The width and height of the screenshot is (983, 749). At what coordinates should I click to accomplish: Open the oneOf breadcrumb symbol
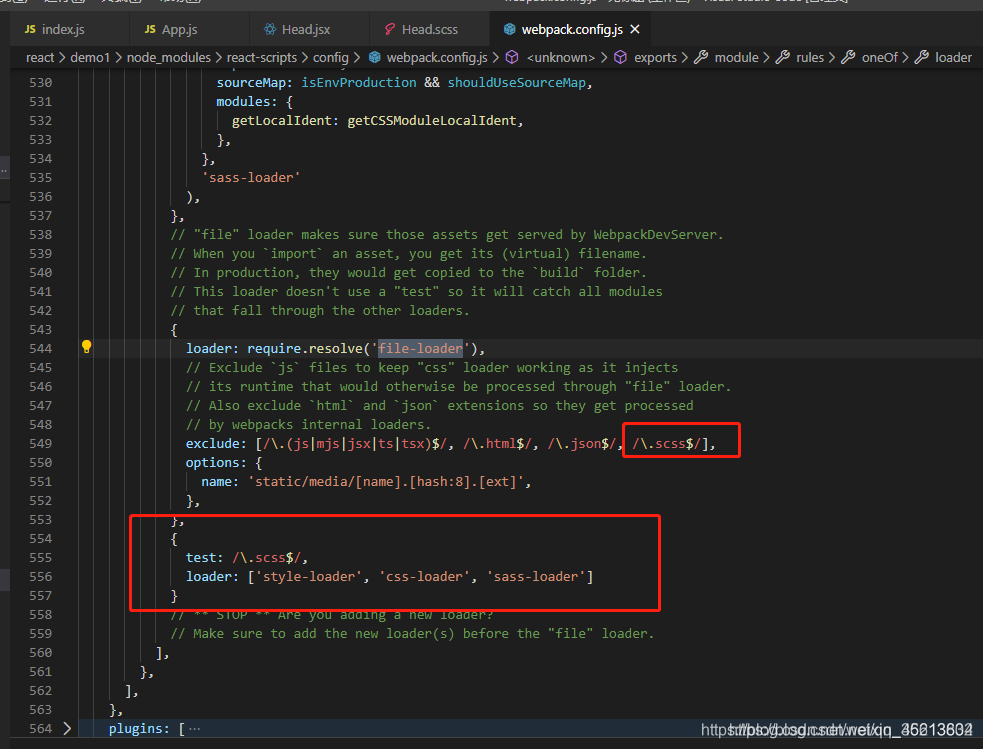pyautogui.click(x=880, y=58)
